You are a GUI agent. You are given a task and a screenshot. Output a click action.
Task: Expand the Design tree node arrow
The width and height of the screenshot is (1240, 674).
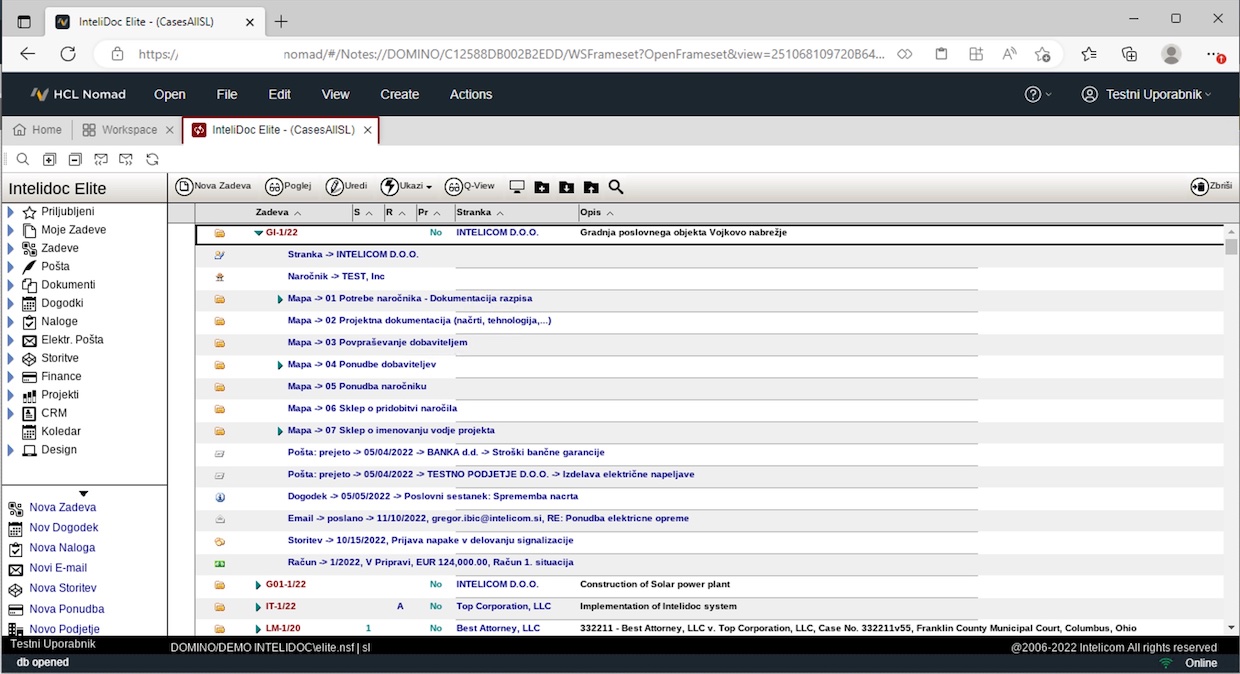coord(11,450)
